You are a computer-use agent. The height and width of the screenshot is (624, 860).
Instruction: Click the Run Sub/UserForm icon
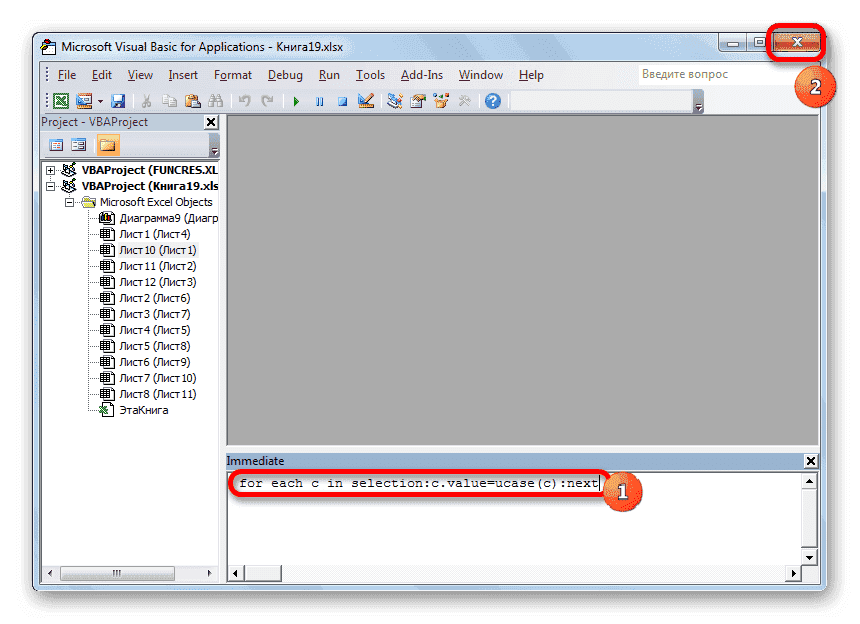294,100
